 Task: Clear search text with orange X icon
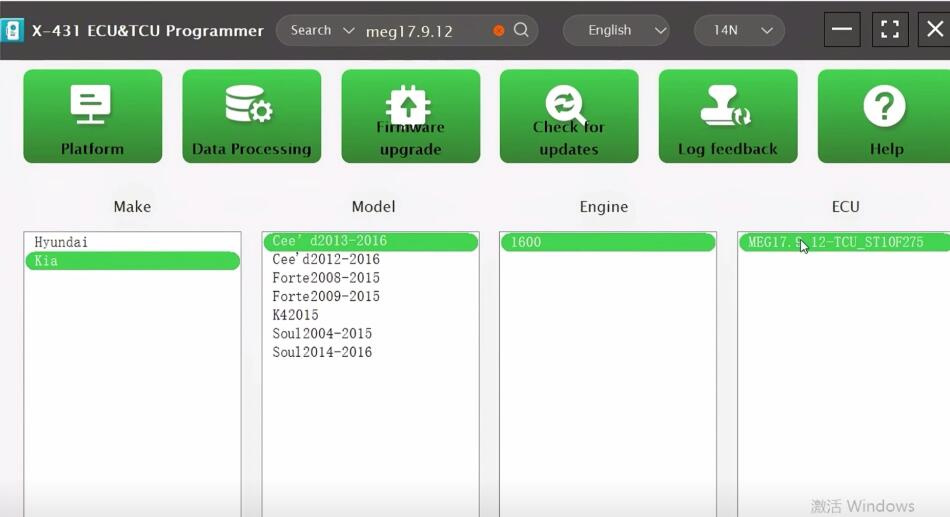pyautogui.click(x=499, y=31)
